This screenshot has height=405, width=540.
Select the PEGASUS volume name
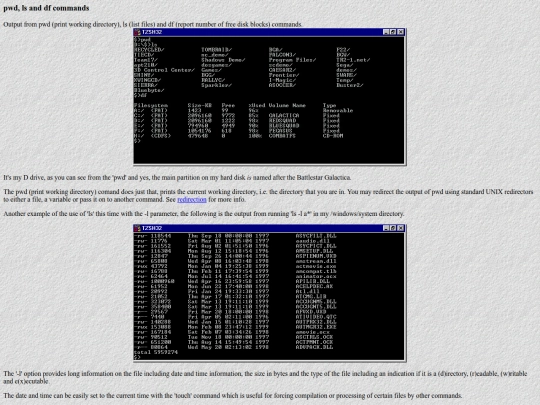[x=281, y=131]
